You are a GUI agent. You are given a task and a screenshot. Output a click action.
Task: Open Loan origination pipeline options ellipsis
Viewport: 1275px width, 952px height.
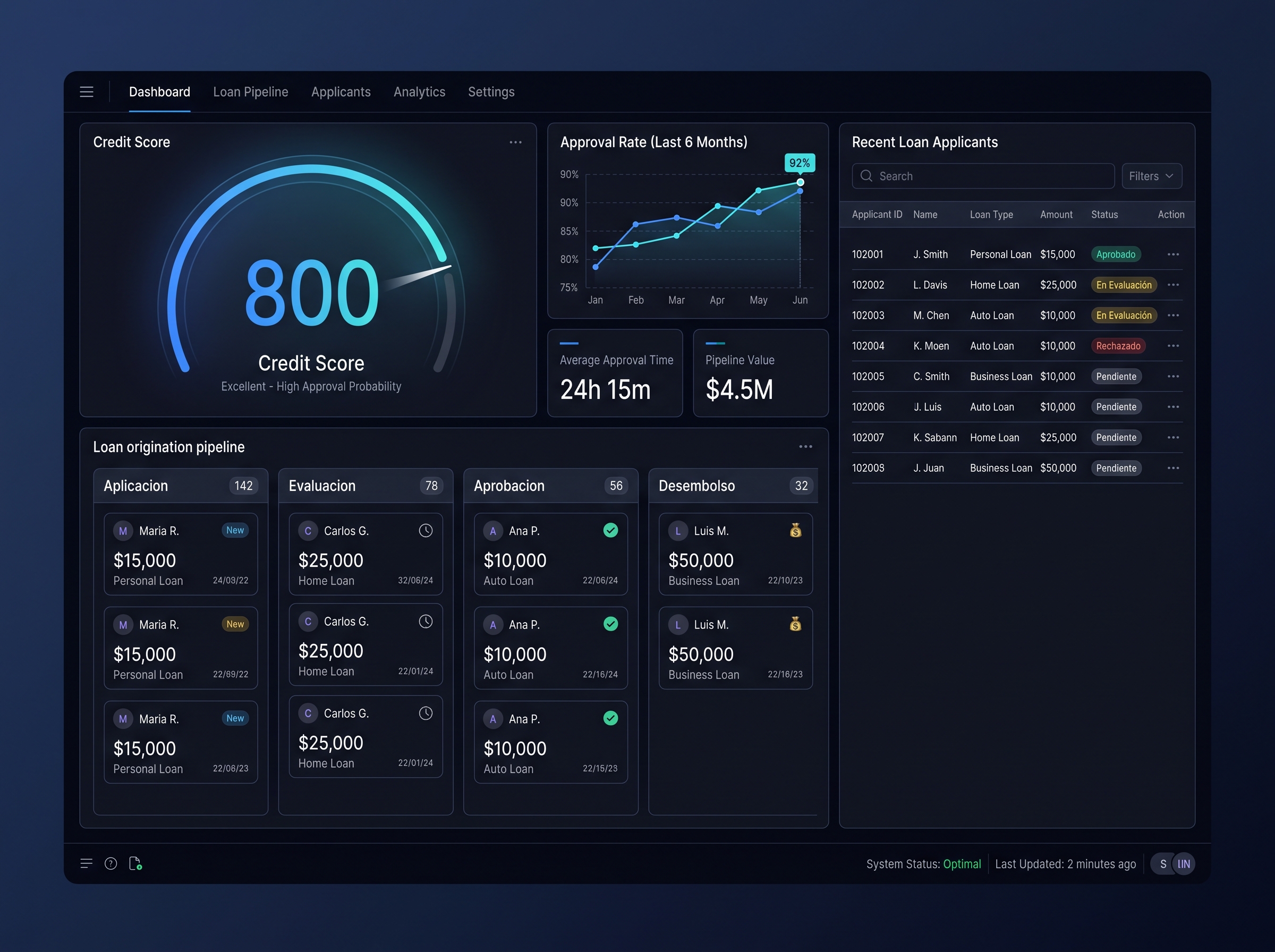(805, 447)
